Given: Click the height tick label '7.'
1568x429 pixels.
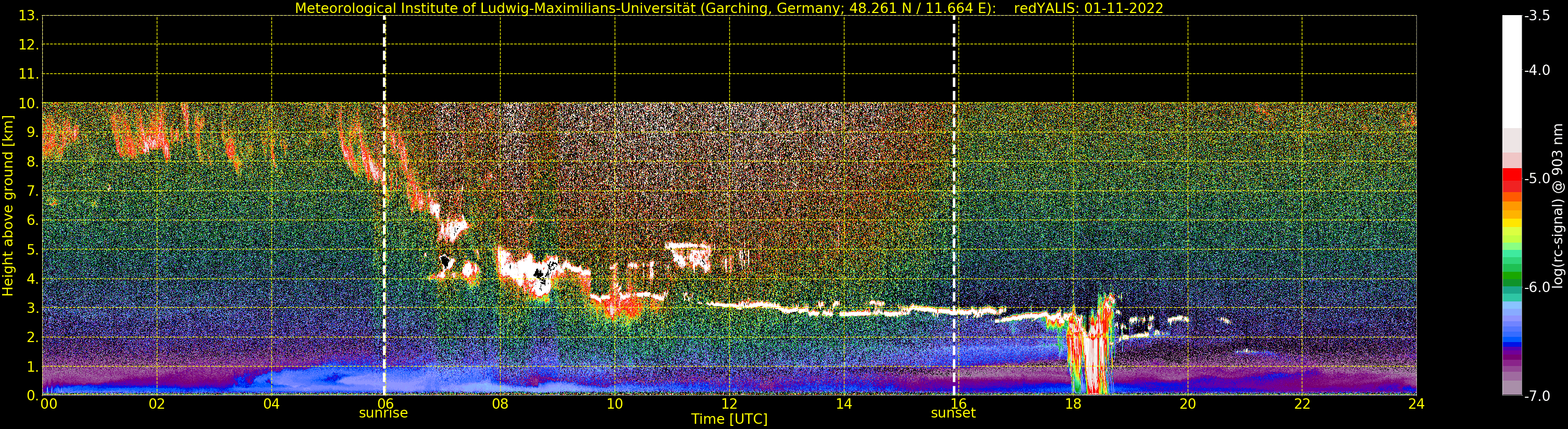Looking at the screenshot, I should (32, 192).
